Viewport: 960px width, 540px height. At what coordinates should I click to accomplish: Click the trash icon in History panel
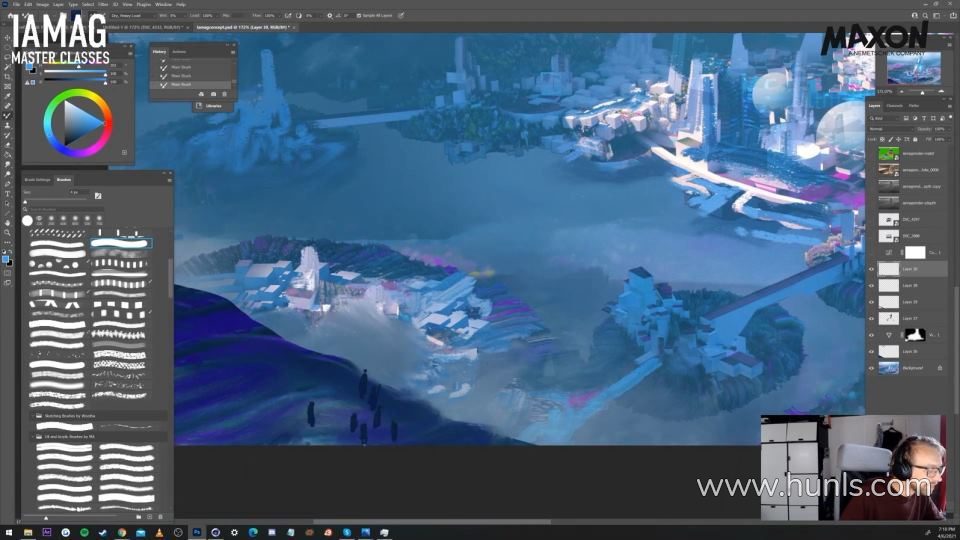(225, 94)
